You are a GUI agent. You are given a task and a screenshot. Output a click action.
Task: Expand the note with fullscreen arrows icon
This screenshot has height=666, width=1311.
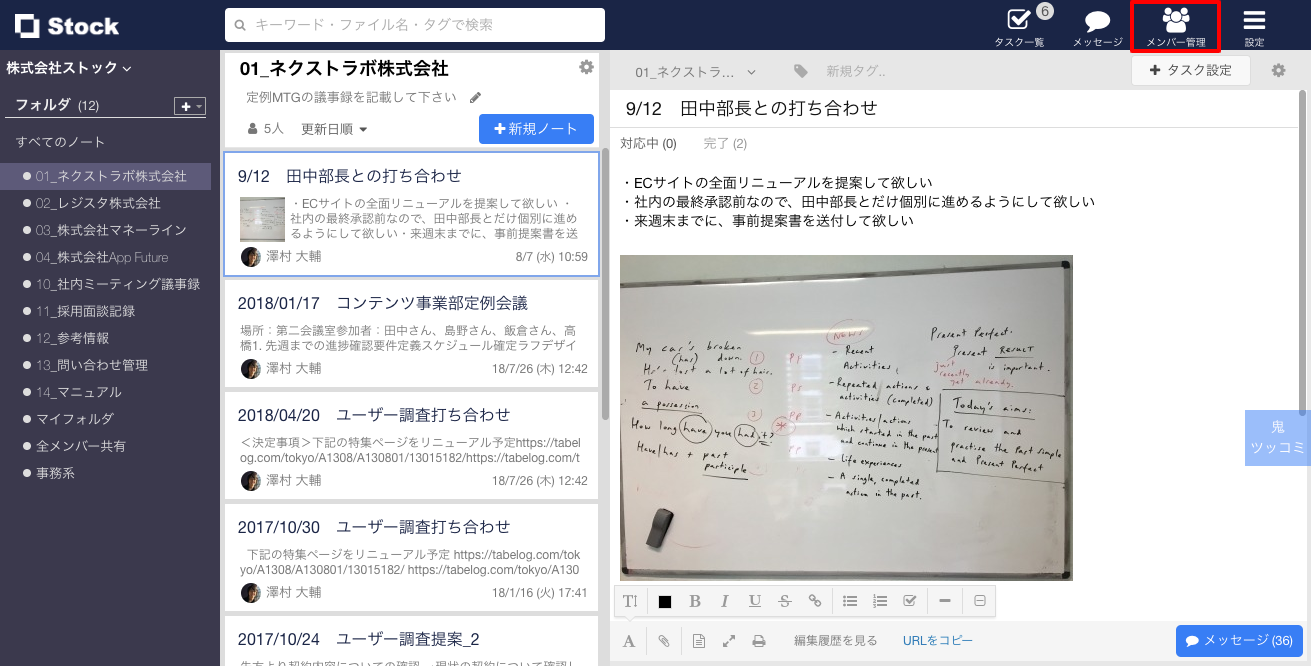pyautogui.click(x=728, y=640)
